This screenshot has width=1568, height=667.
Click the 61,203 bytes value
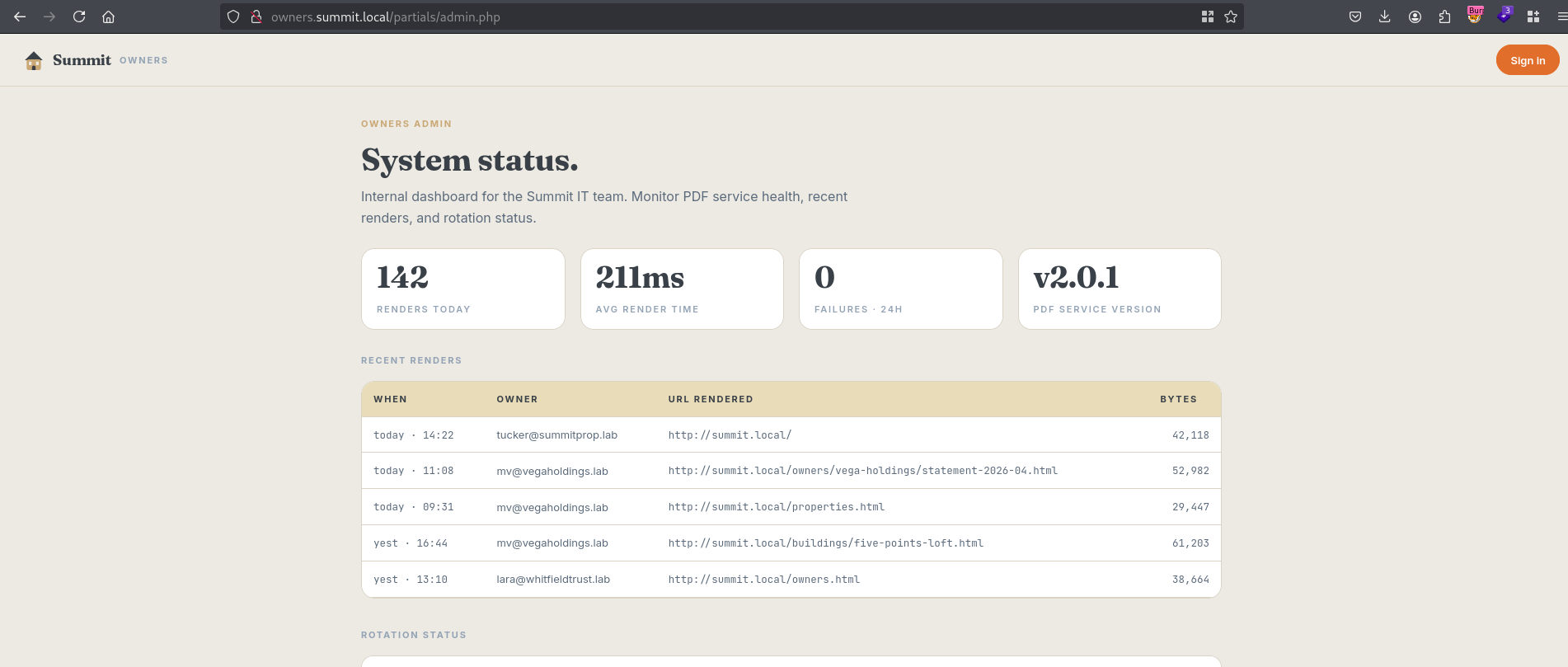point(1190,543)
